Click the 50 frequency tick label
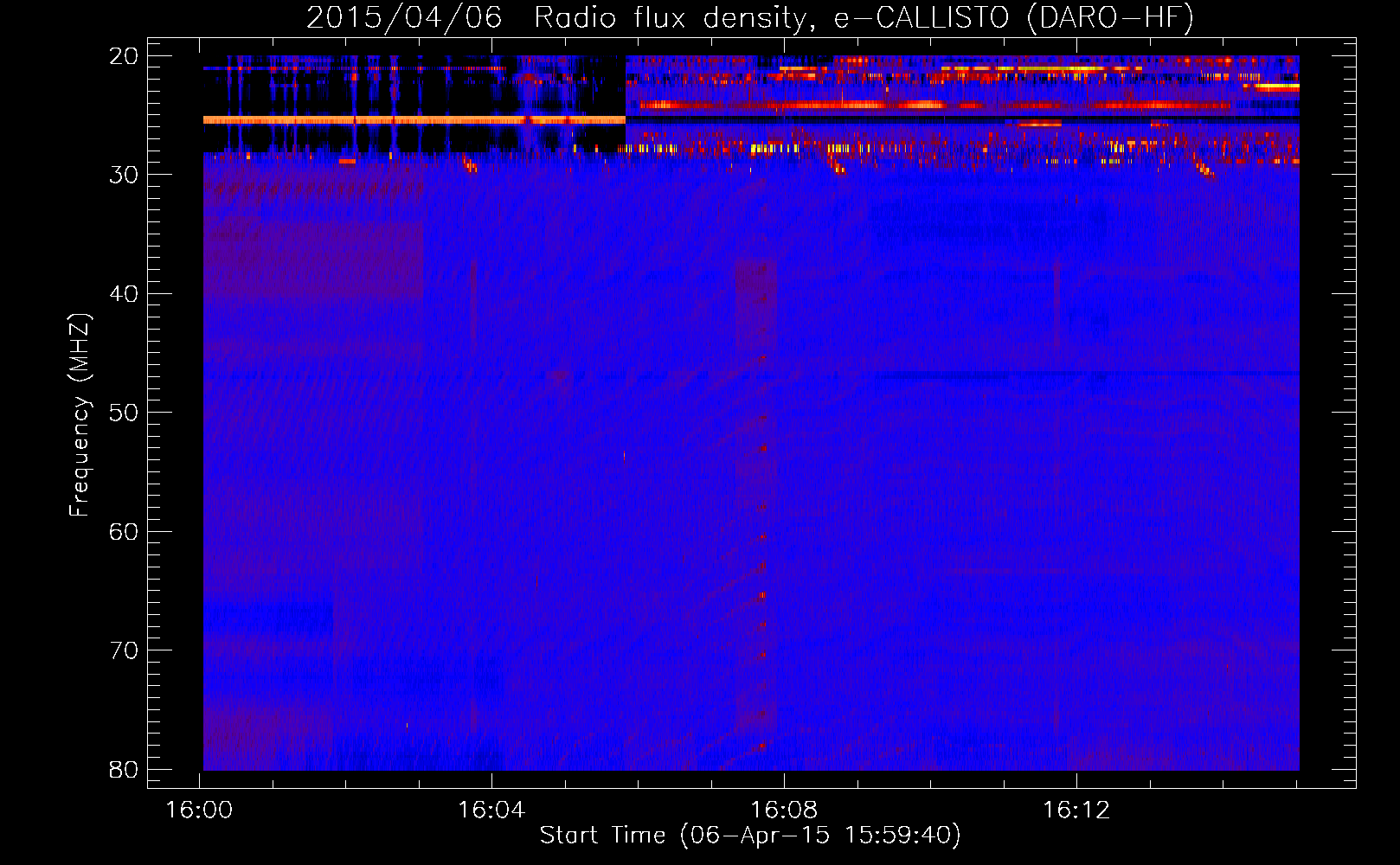 pyautogui.click(x=125, y=413)
